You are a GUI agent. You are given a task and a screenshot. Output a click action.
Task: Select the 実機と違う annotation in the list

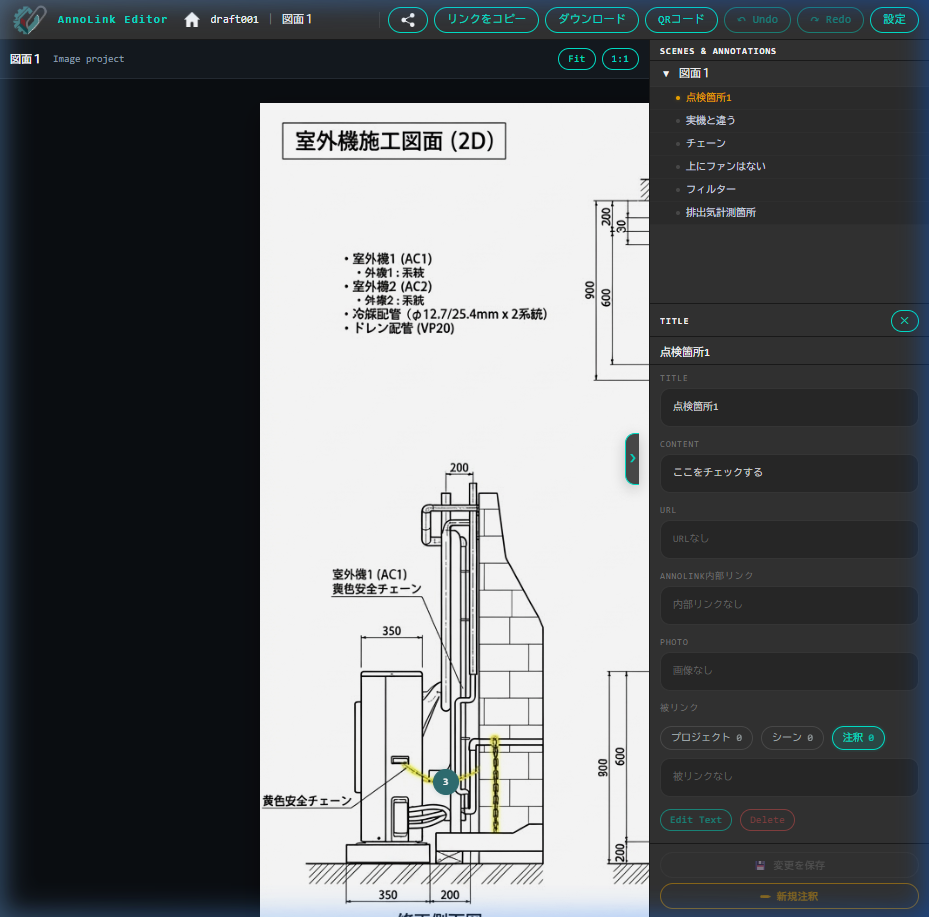pos(712,120)
